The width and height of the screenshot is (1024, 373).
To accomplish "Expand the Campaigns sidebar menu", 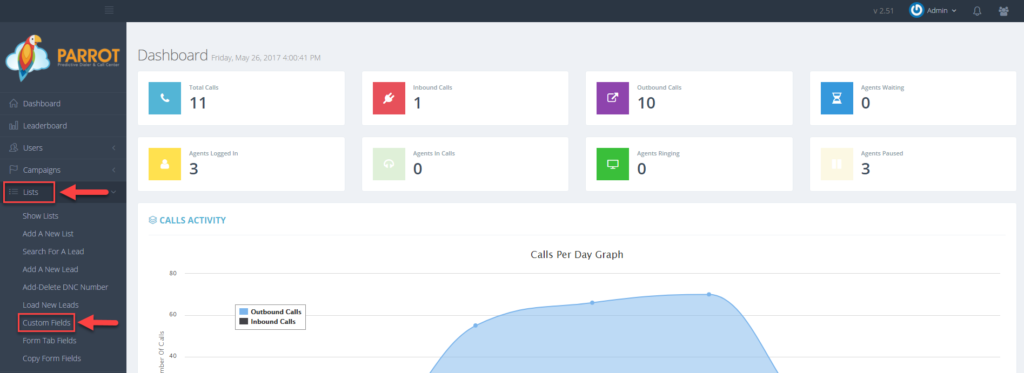I will [63, 170].
